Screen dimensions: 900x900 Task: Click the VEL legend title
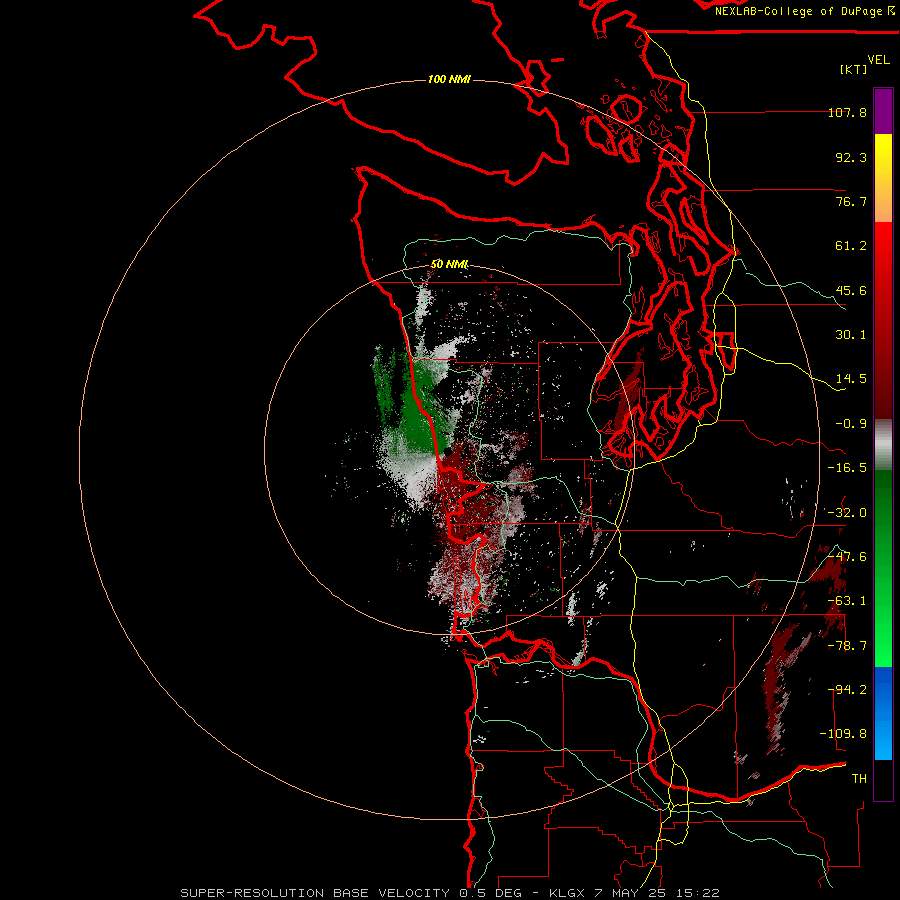tap(878, 60)
